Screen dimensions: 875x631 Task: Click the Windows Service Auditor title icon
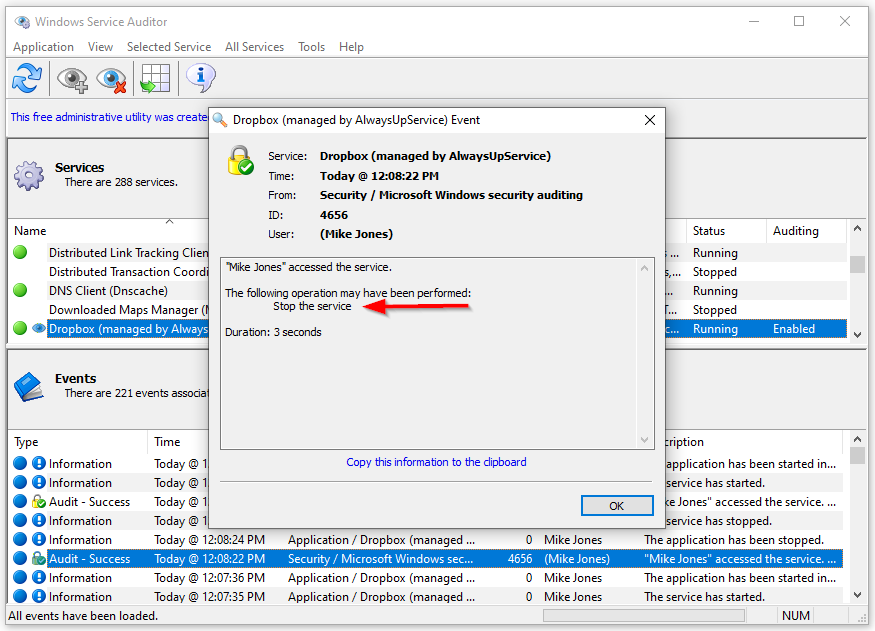click(22, 22)
